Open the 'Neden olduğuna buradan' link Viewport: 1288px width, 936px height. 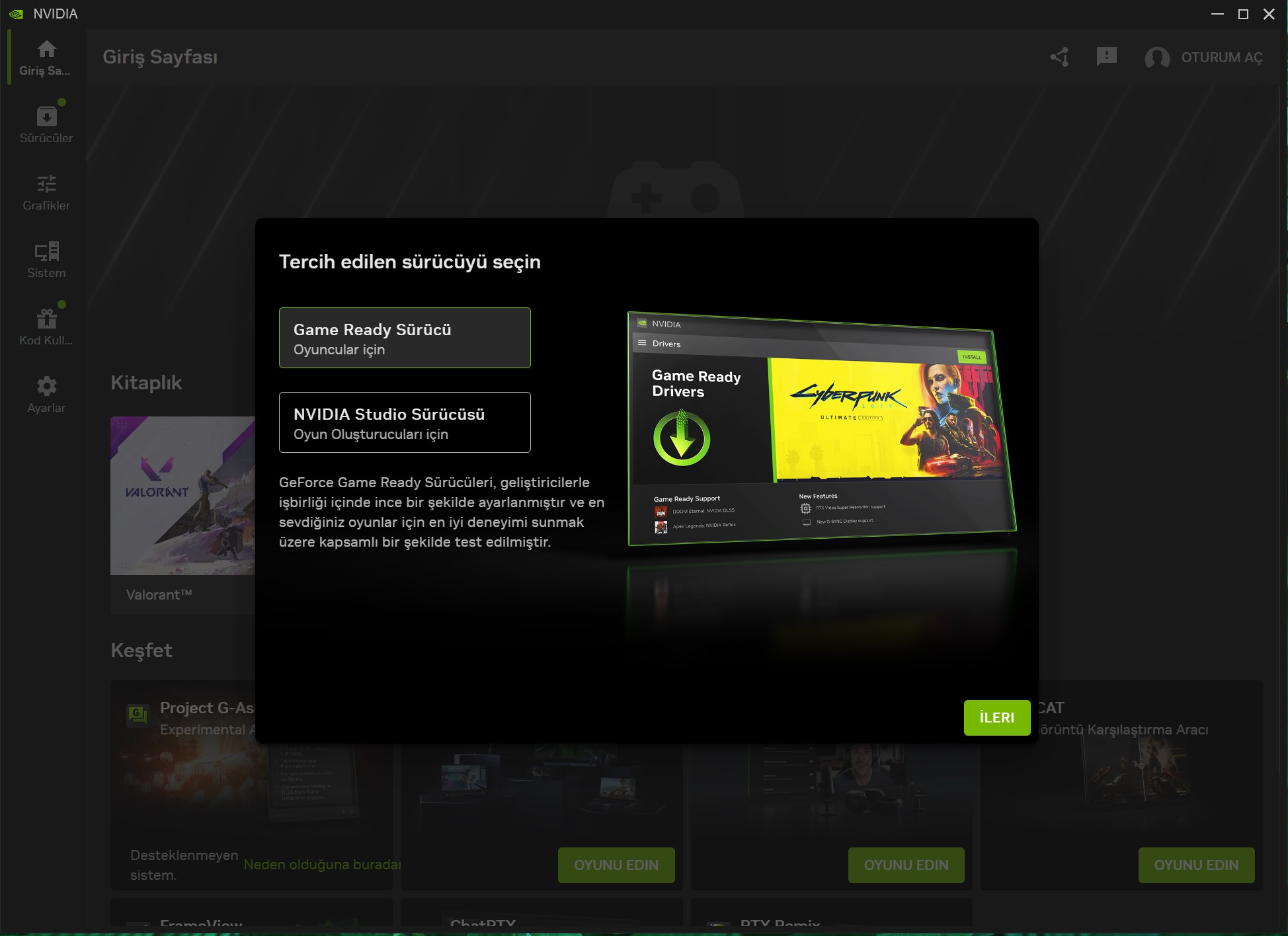pyautogui.click(x=322, y=864)
